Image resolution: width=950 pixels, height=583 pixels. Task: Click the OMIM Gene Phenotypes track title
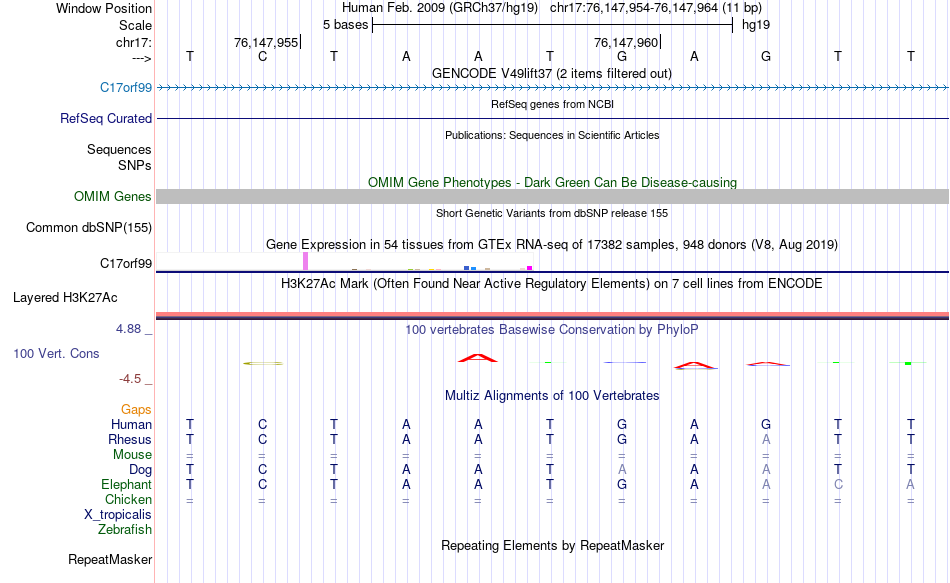tap(552, 182)
